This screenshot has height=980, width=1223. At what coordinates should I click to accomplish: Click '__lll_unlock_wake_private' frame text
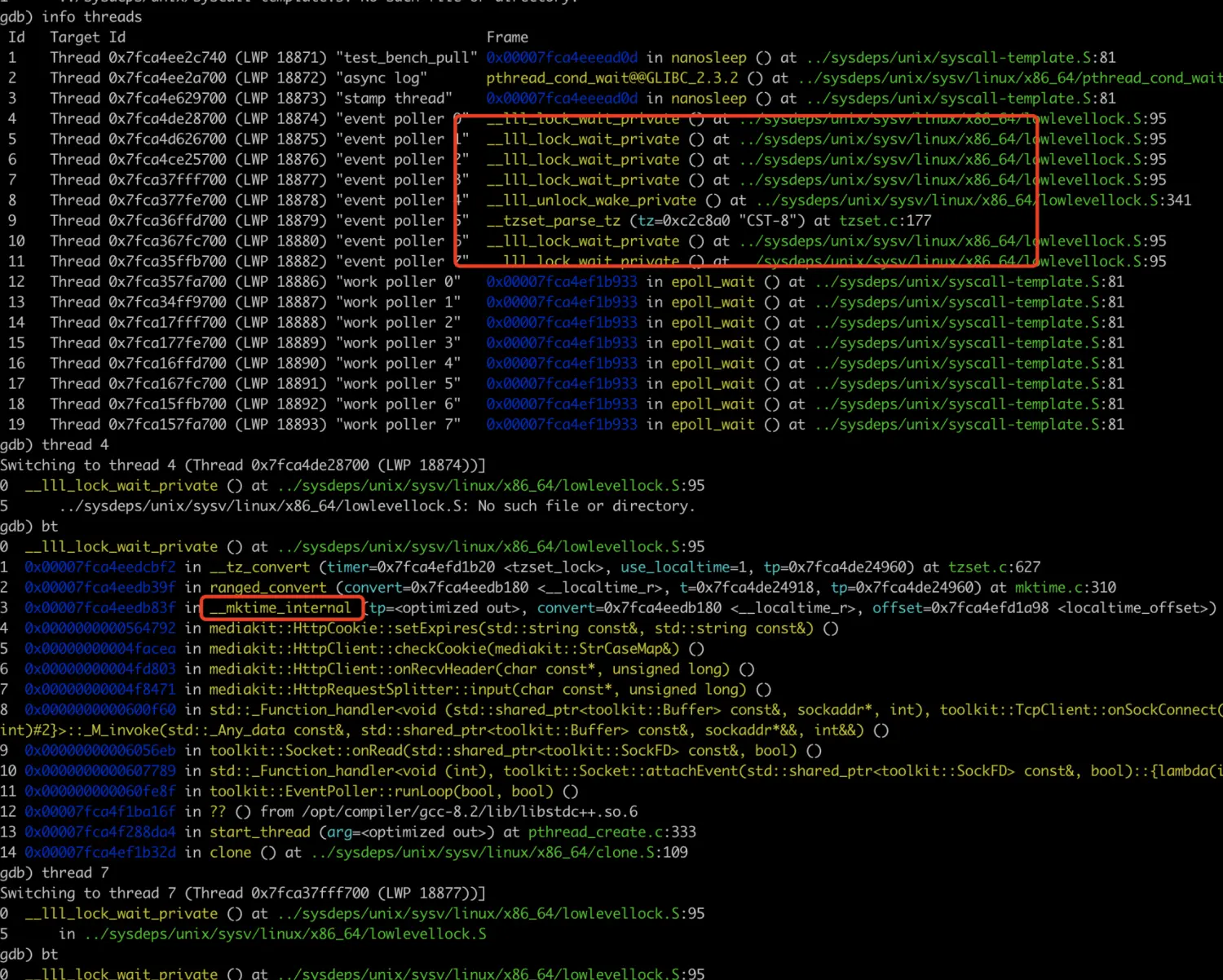(592, 200)
